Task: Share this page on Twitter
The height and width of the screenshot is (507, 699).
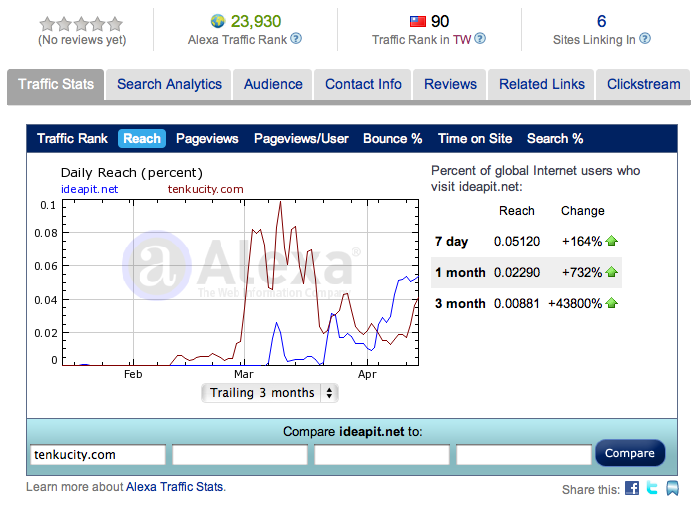Action: (652, 488)
